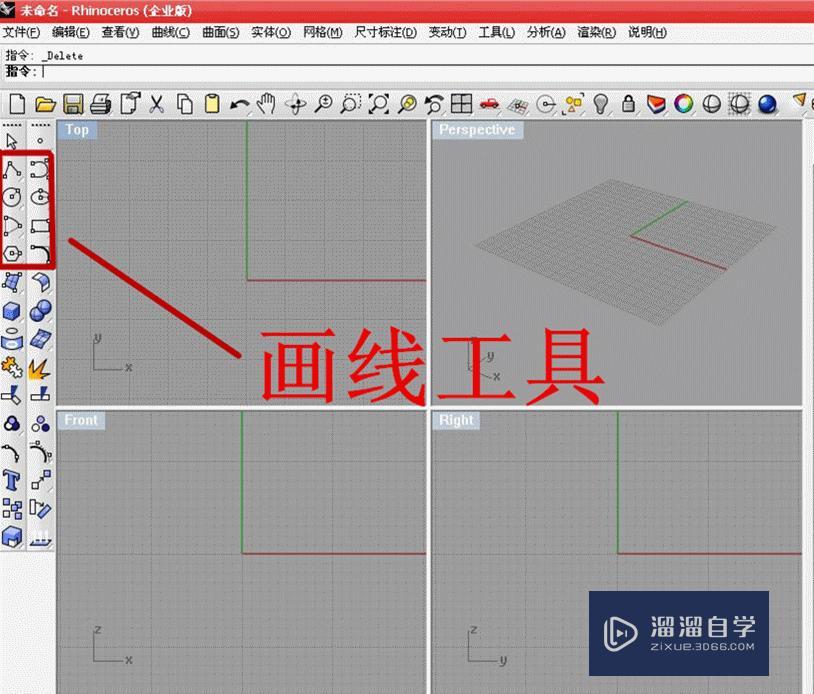
Task: Click the Zoom dynamic magnifier icon
Action: tap(323, 104)
